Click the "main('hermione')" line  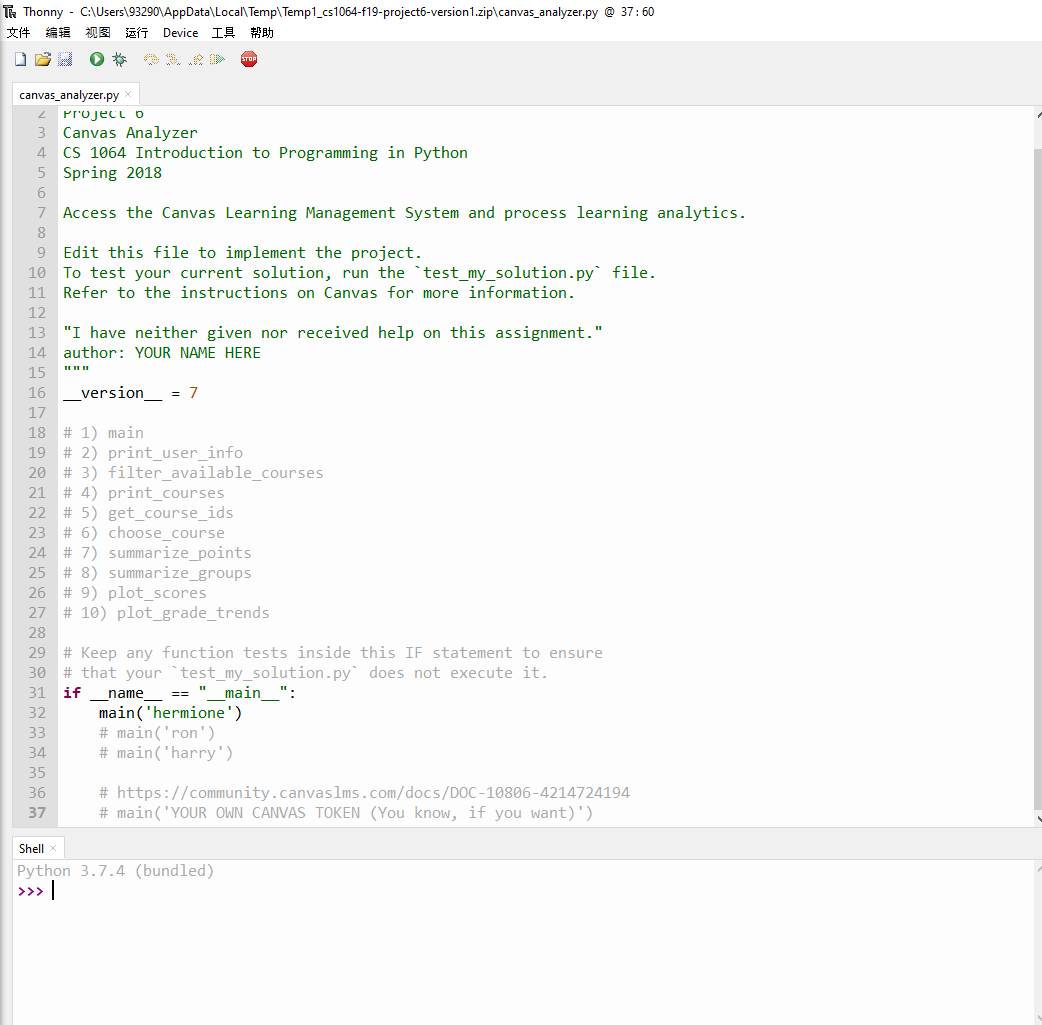pyautogui.click(x=171, y=713)
